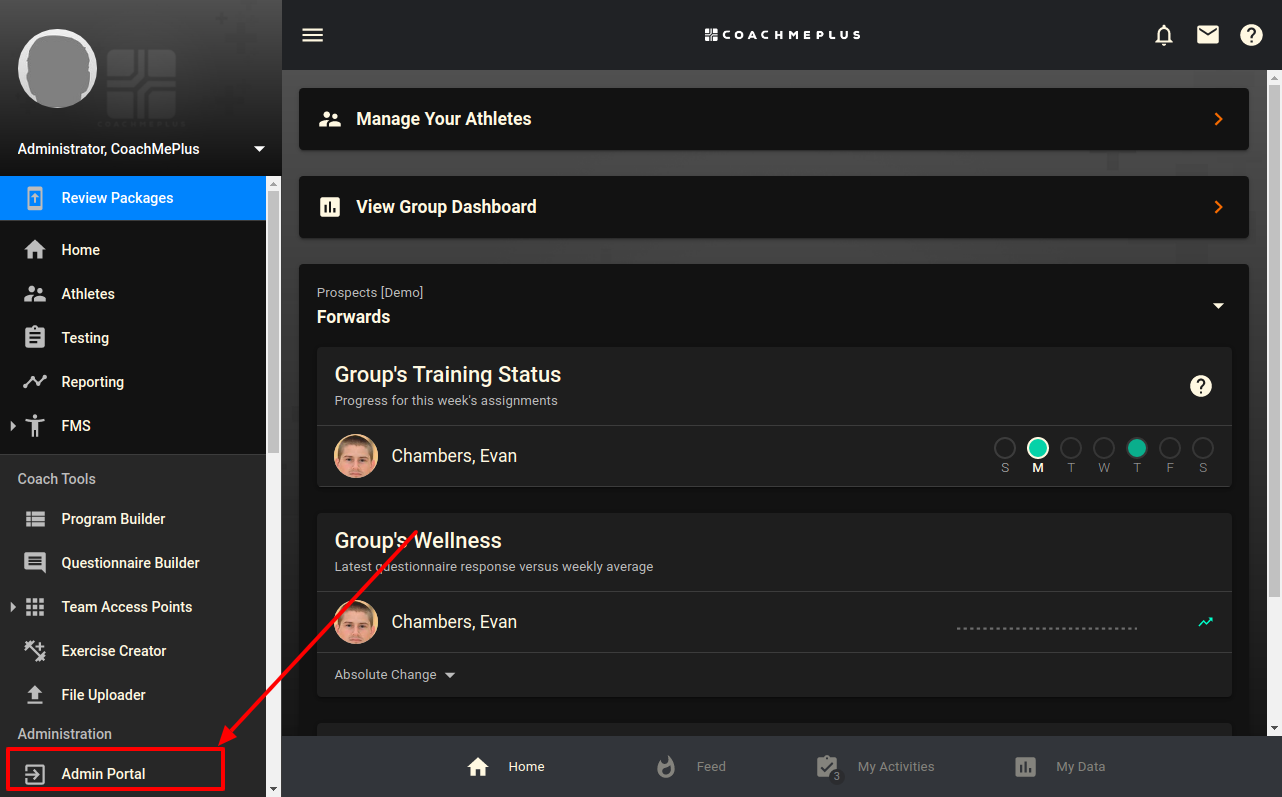Open Review Packages in sidebar
Screen dimensions: 1282x797
point(133,198)
